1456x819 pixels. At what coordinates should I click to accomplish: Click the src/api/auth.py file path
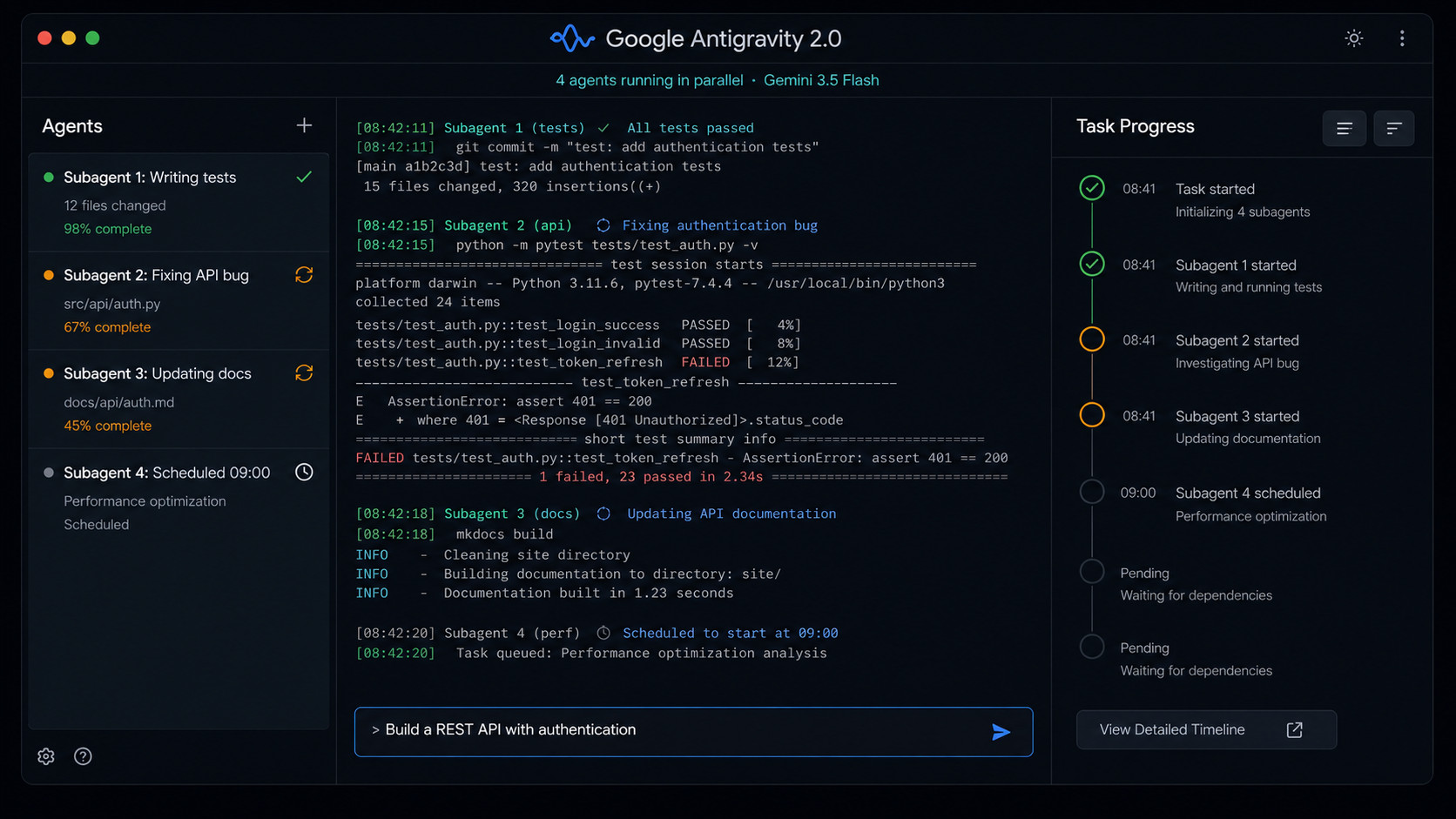click(112, 304)
